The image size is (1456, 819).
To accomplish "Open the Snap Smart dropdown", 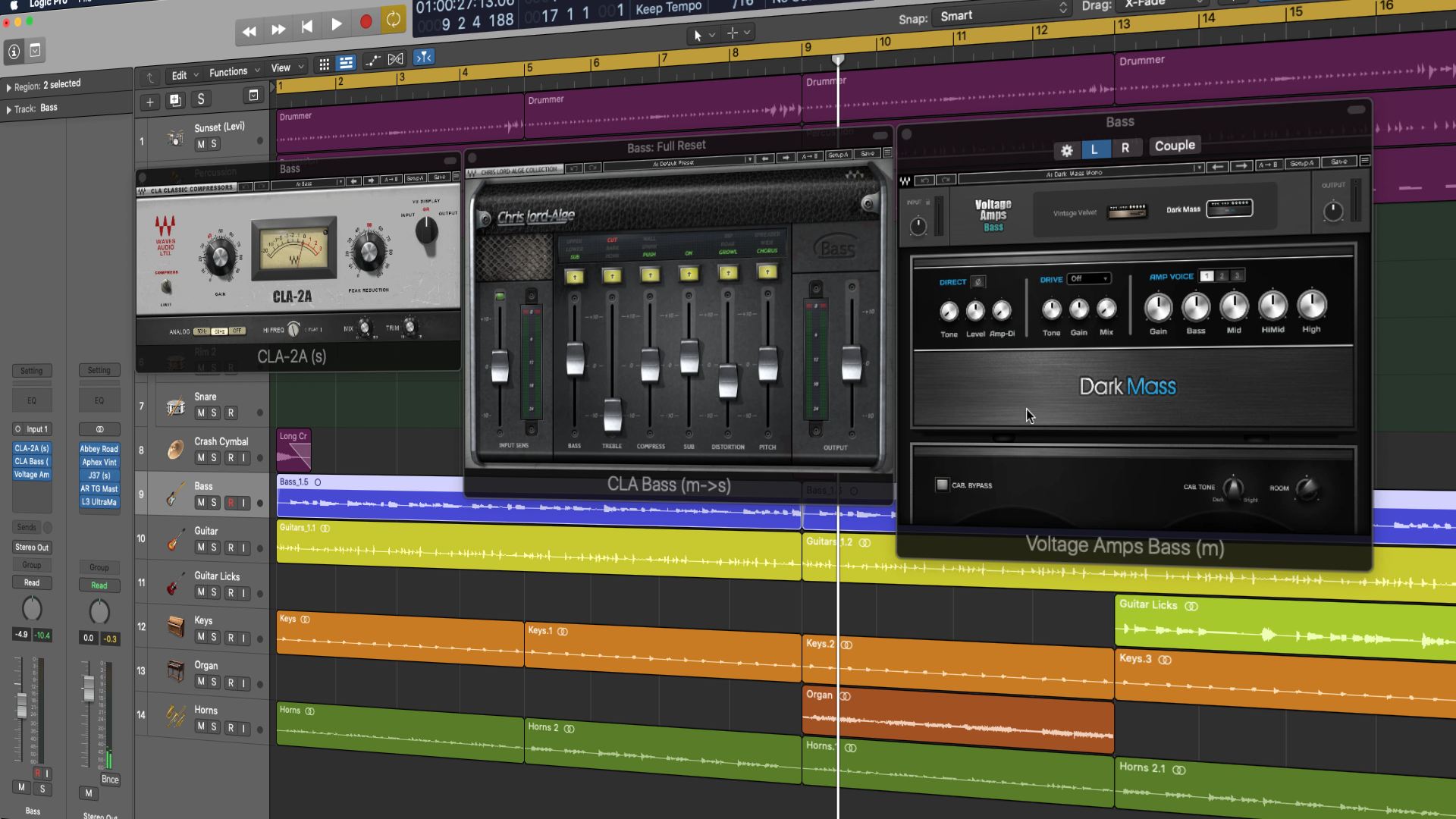I will point(1003,13).
